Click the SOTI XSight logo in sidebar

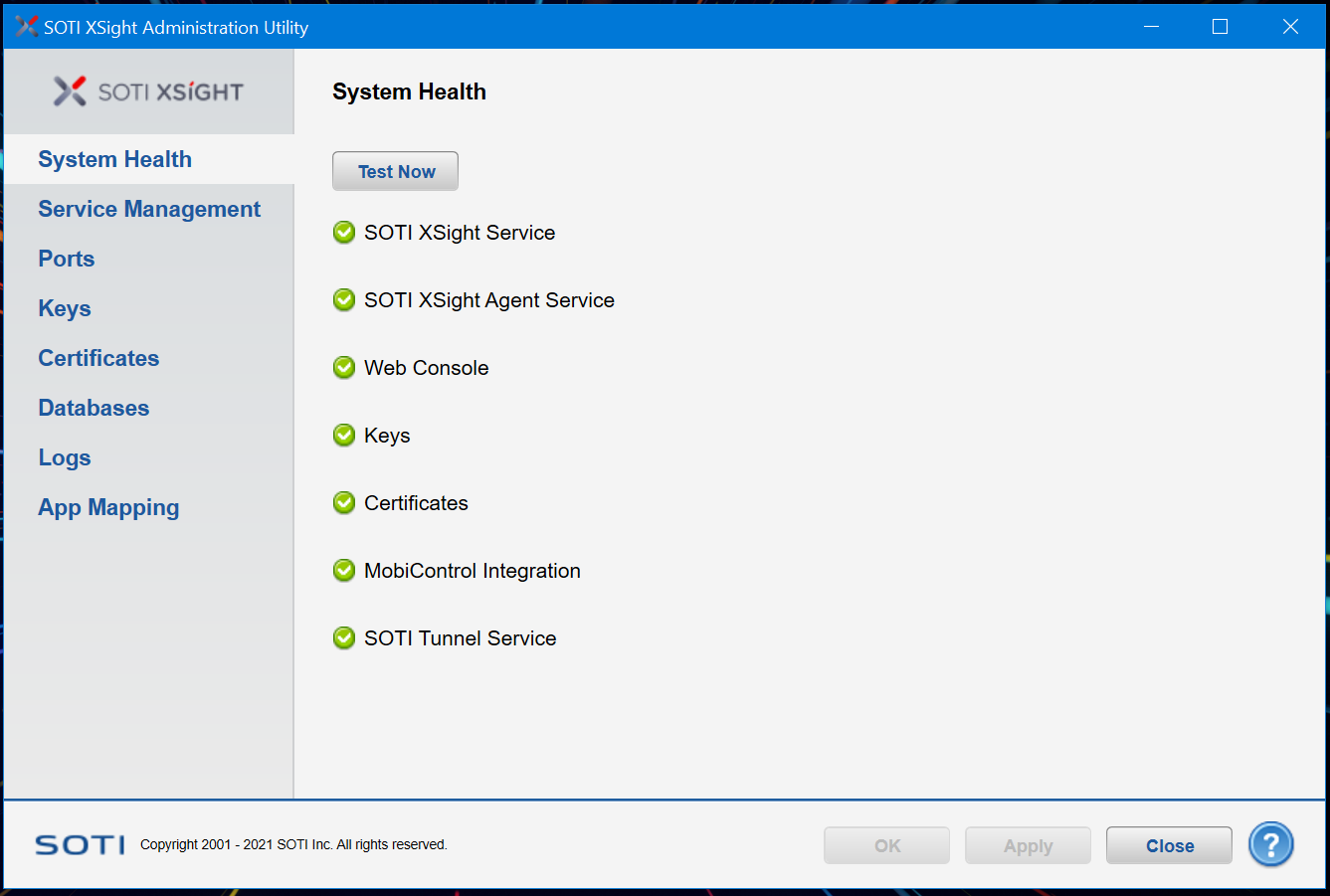point(148,91)
